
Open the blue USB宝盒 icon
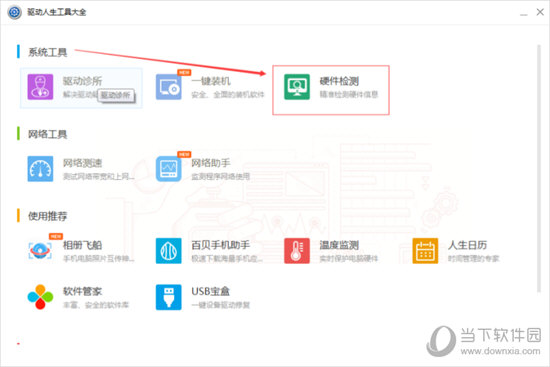click(x=169, y=297)
